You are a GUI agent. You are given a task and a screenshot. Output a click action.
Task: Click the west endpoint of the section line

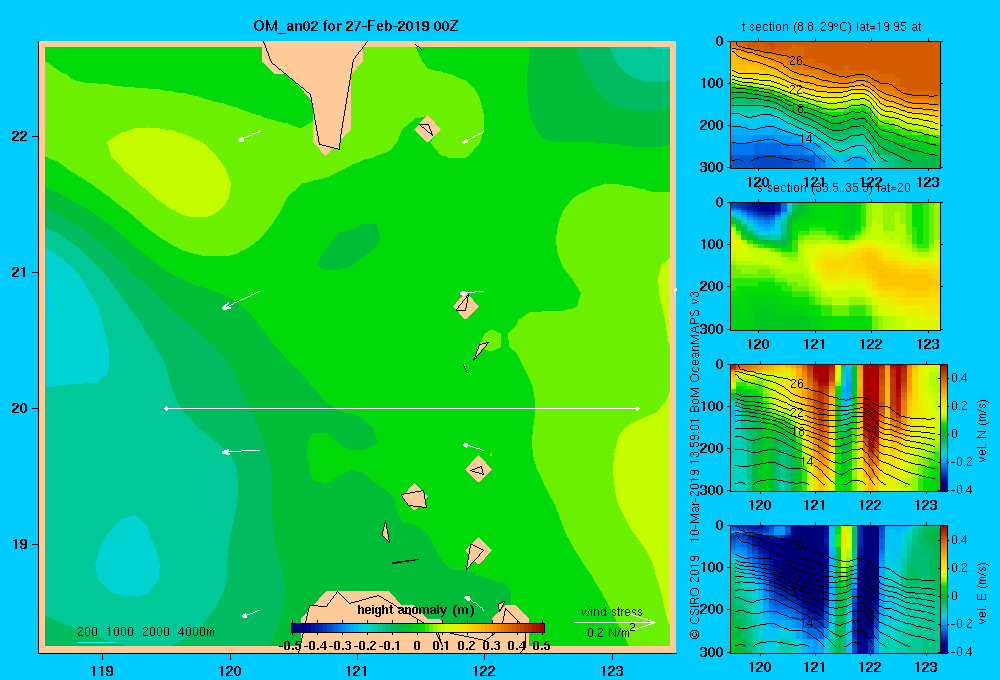(x=166, y=408)
